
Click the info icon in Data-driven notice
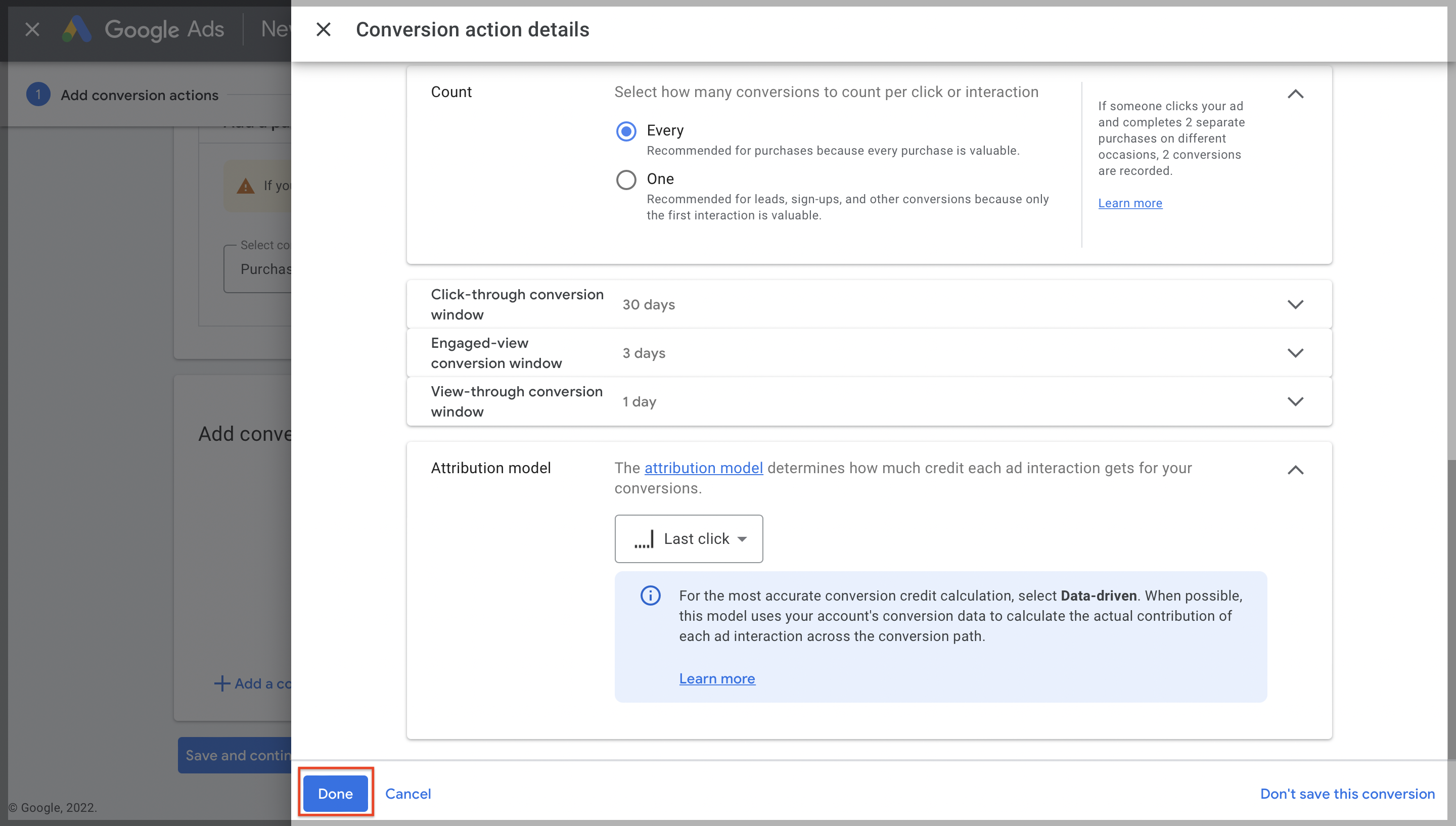(x=650, y=595)
